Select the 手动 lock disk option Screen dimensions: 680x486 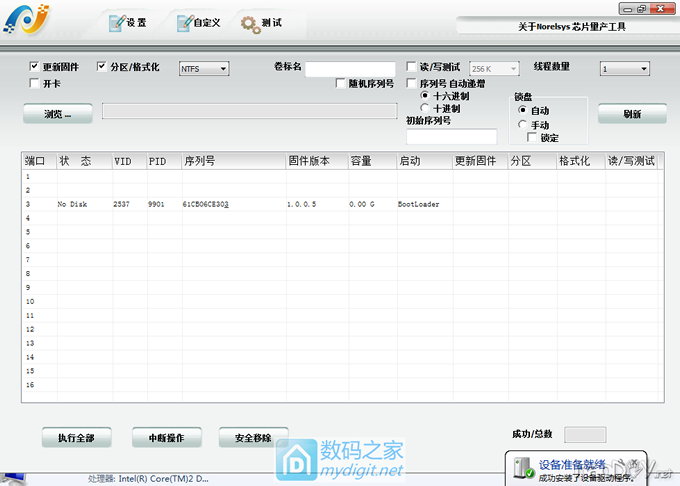pos(522,125)
